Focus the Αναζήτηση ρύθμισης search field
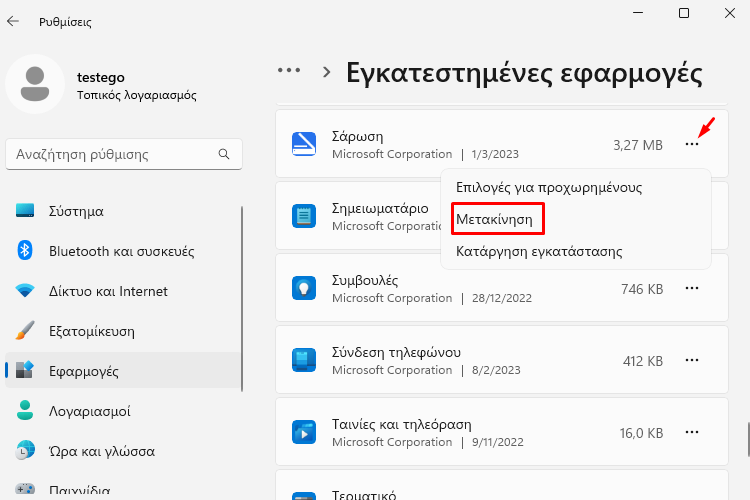Image resolution: width=750 pixels, height=500 pixels. tap(124, 154)
